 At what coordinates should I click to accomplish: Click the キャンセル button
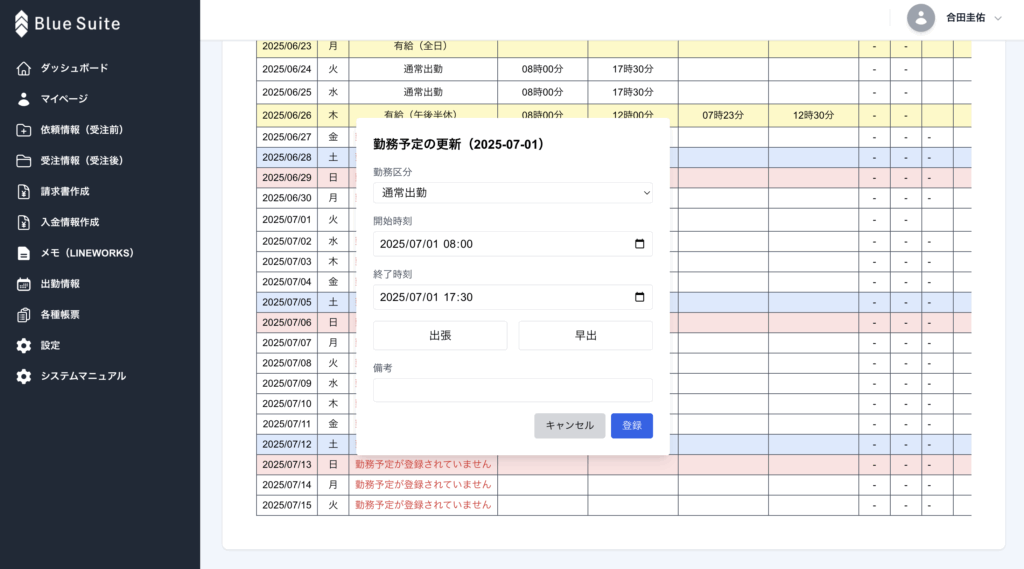click(569, 425)
